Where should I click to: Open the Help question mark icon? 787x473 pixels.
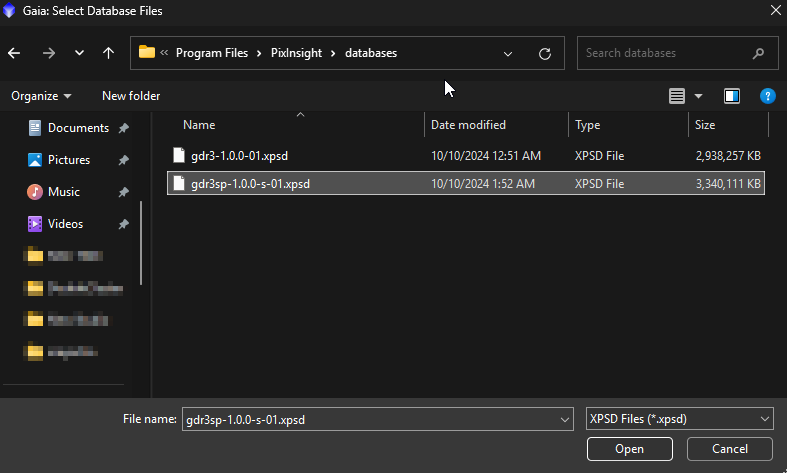click(x=767, y=96)
